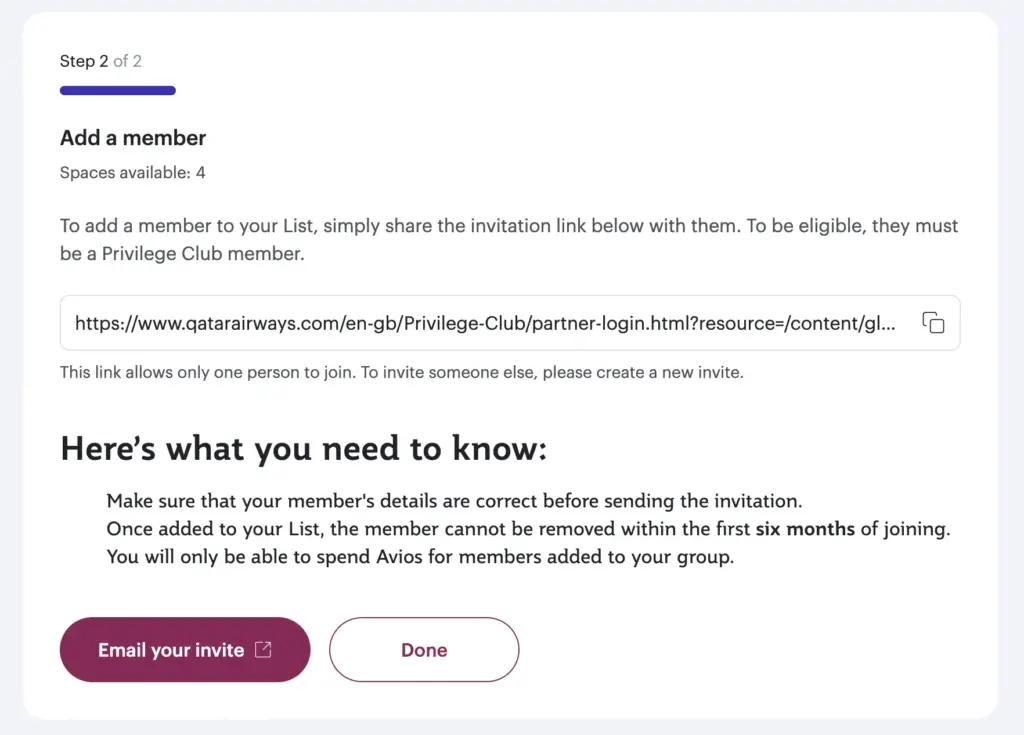This screenshot has width=1024, height=735.
Task: Click the 'of 2' step count text
Action: tap(127, 61)
